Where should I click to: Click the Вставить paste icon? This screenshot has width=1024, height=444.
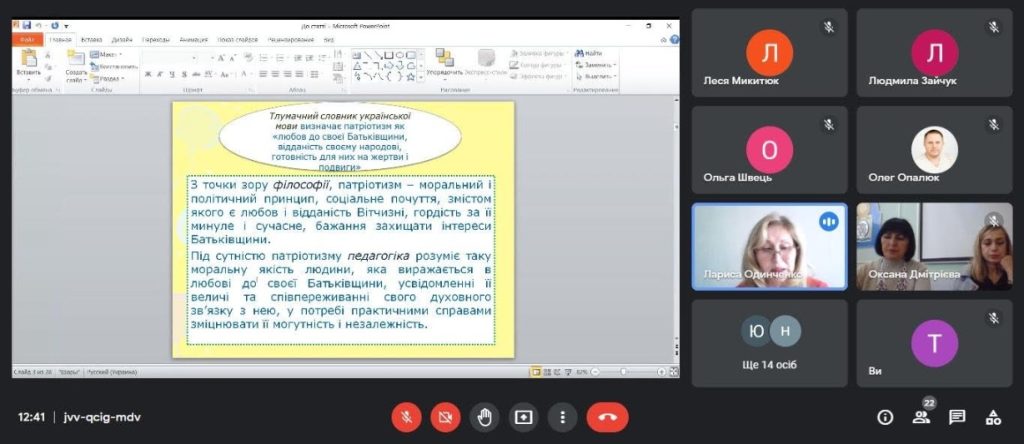pos(29,60)
